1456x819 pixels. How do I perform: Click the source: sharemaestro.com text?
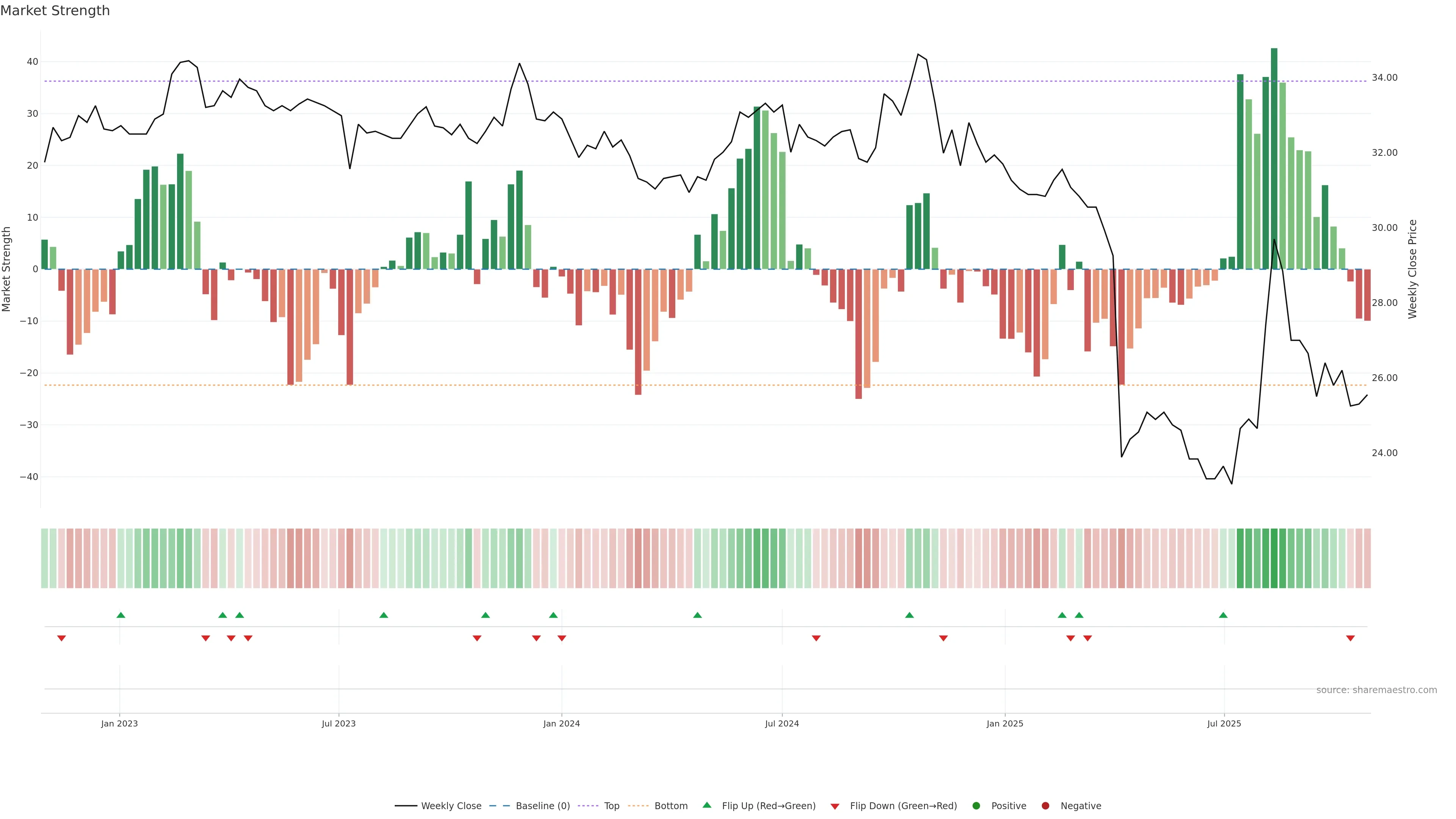1376,690
